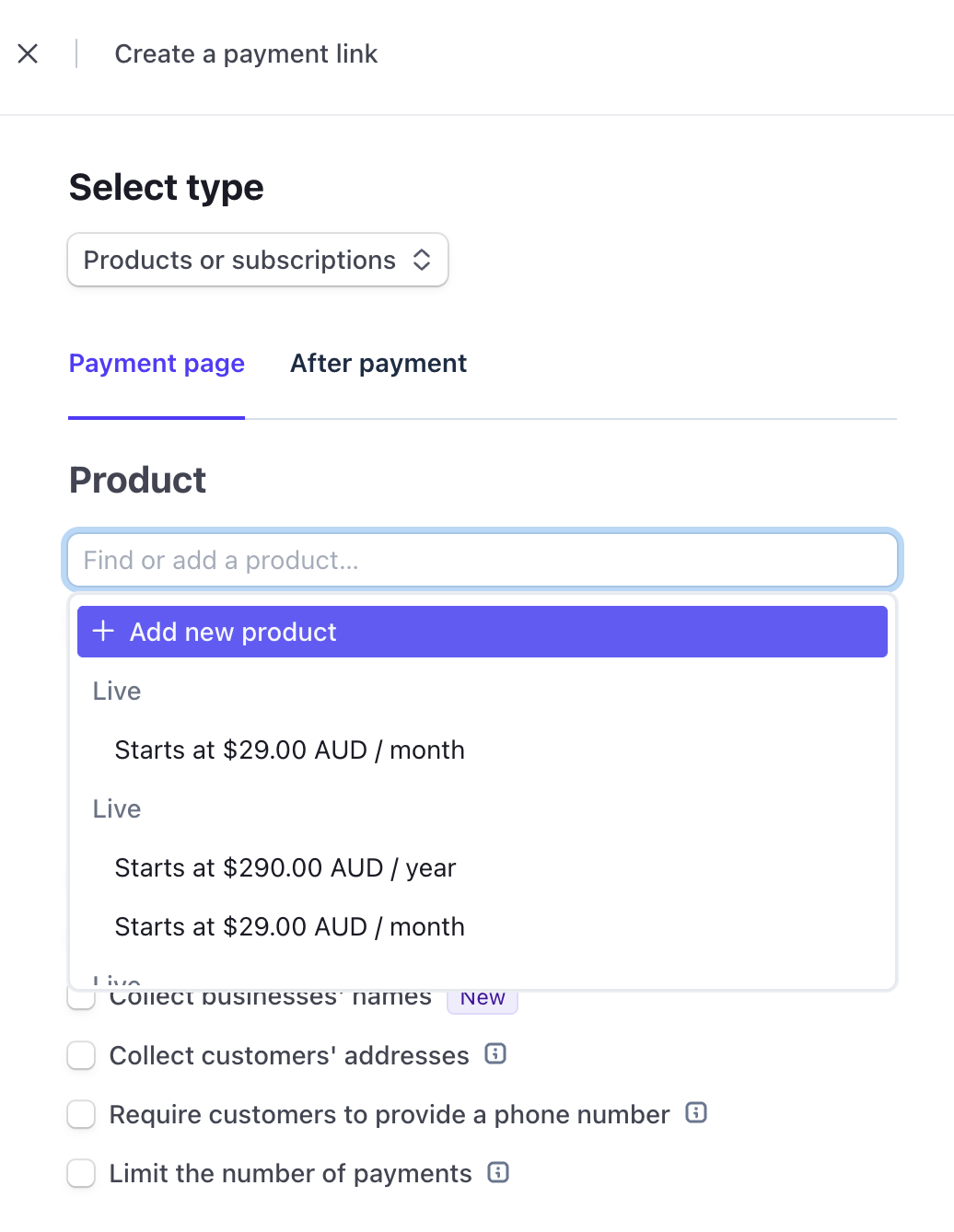Click the plus icon for Add new product
Screen dimensions: 954x1232
pyautogui.click(x=104, y=632)
